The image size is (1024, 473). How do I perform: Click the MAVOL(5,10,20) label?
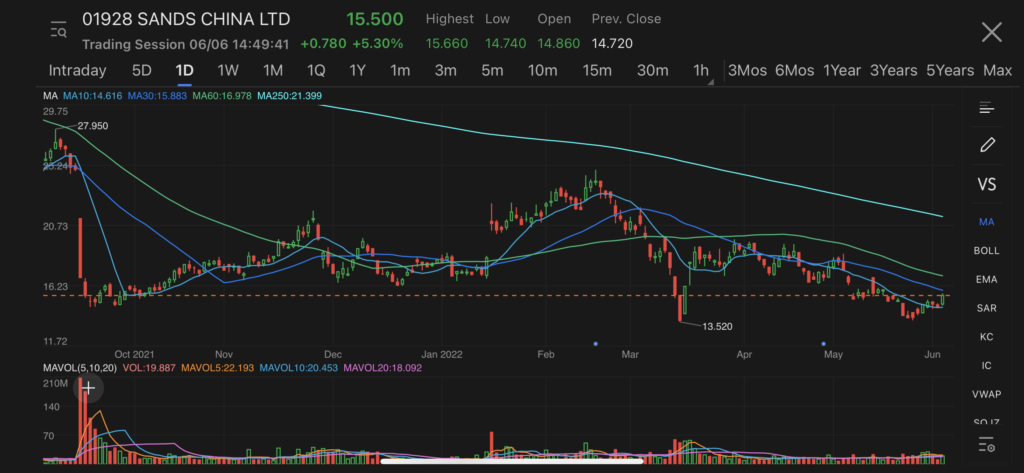(x=80, y=368)
